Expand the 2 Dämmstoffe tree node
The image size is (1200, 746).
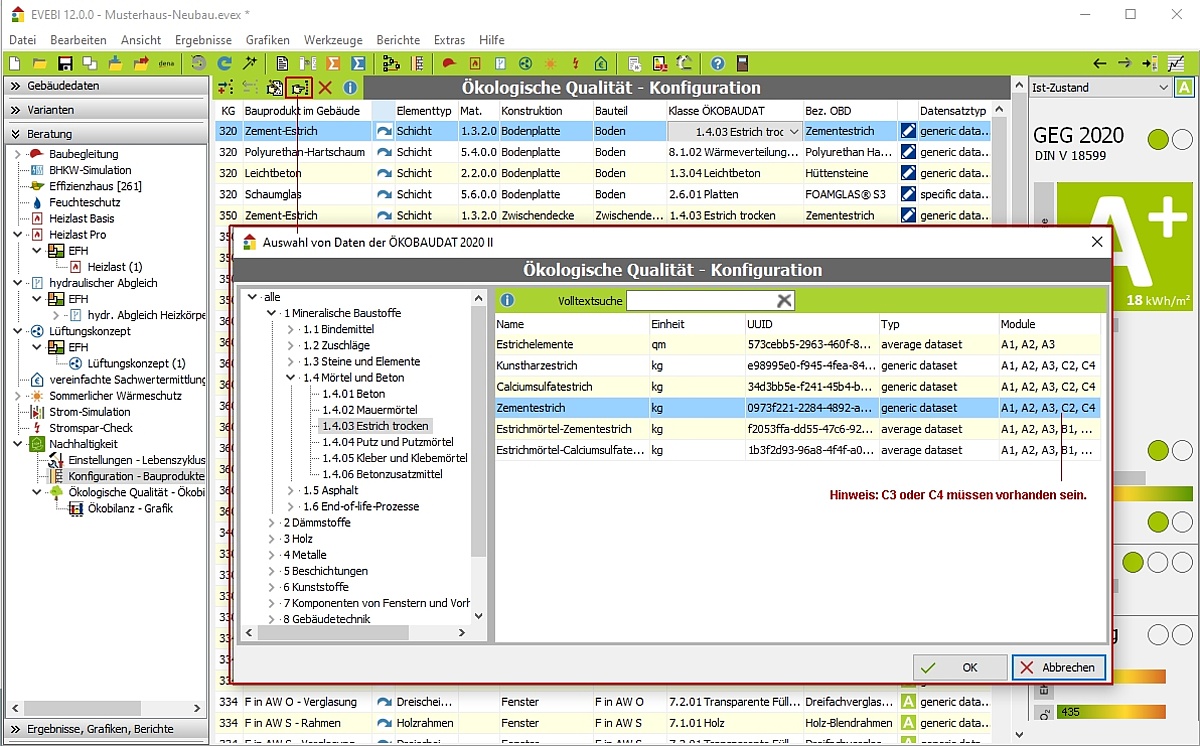(x=271, y=523)
